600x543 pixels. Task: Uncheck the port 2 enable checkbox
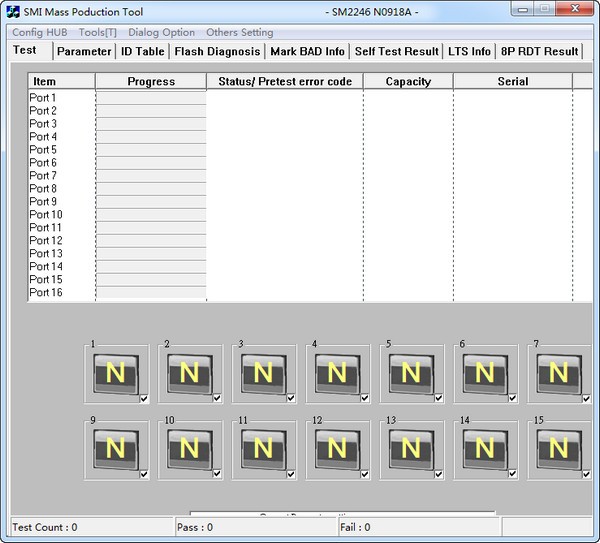click(x=218, y=399)
